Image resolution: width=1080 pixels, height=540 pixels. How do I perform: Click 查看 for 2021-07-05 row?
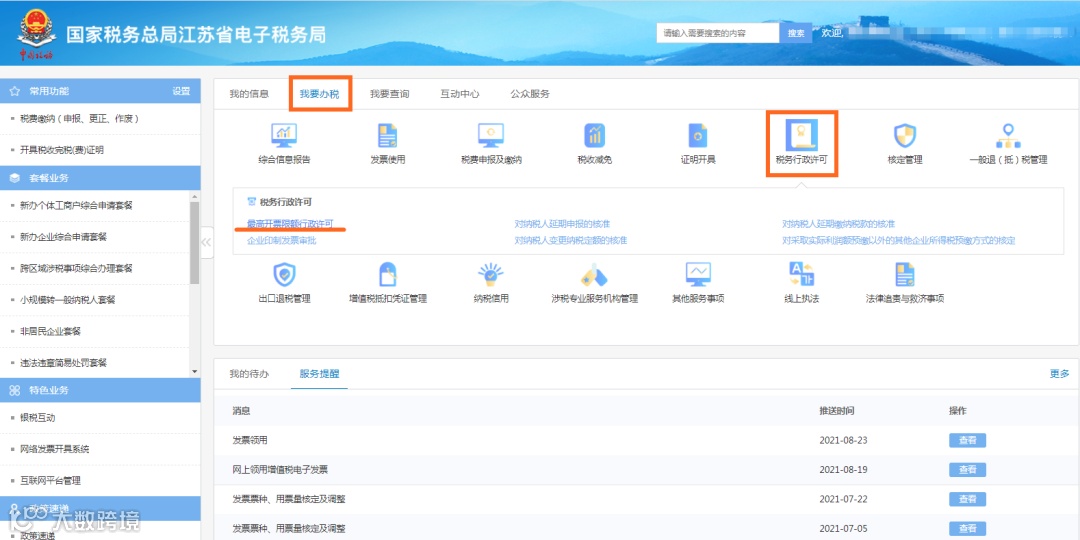click(967, 528)
